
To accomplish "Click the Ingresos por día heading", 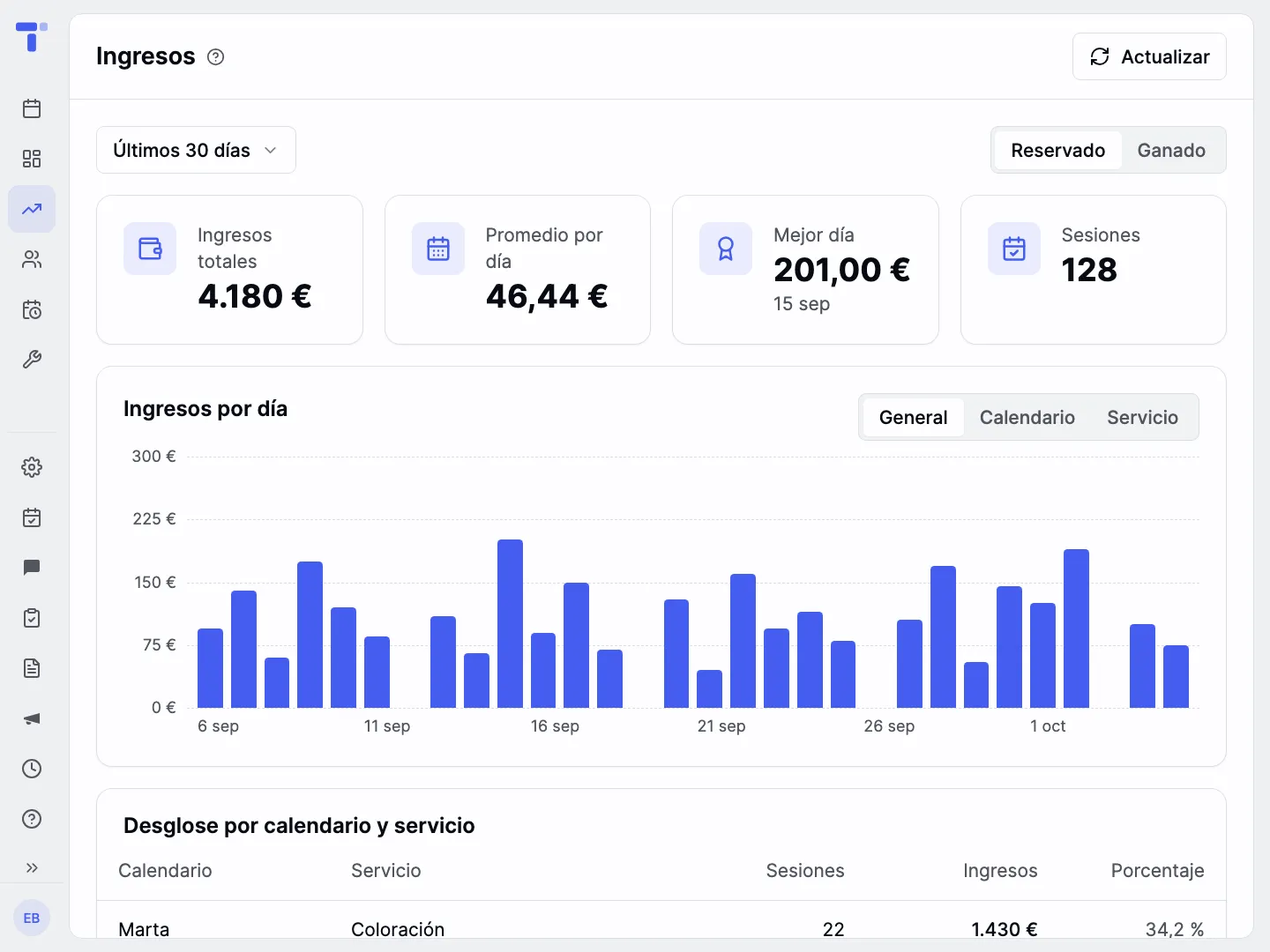I will point(205,409).
